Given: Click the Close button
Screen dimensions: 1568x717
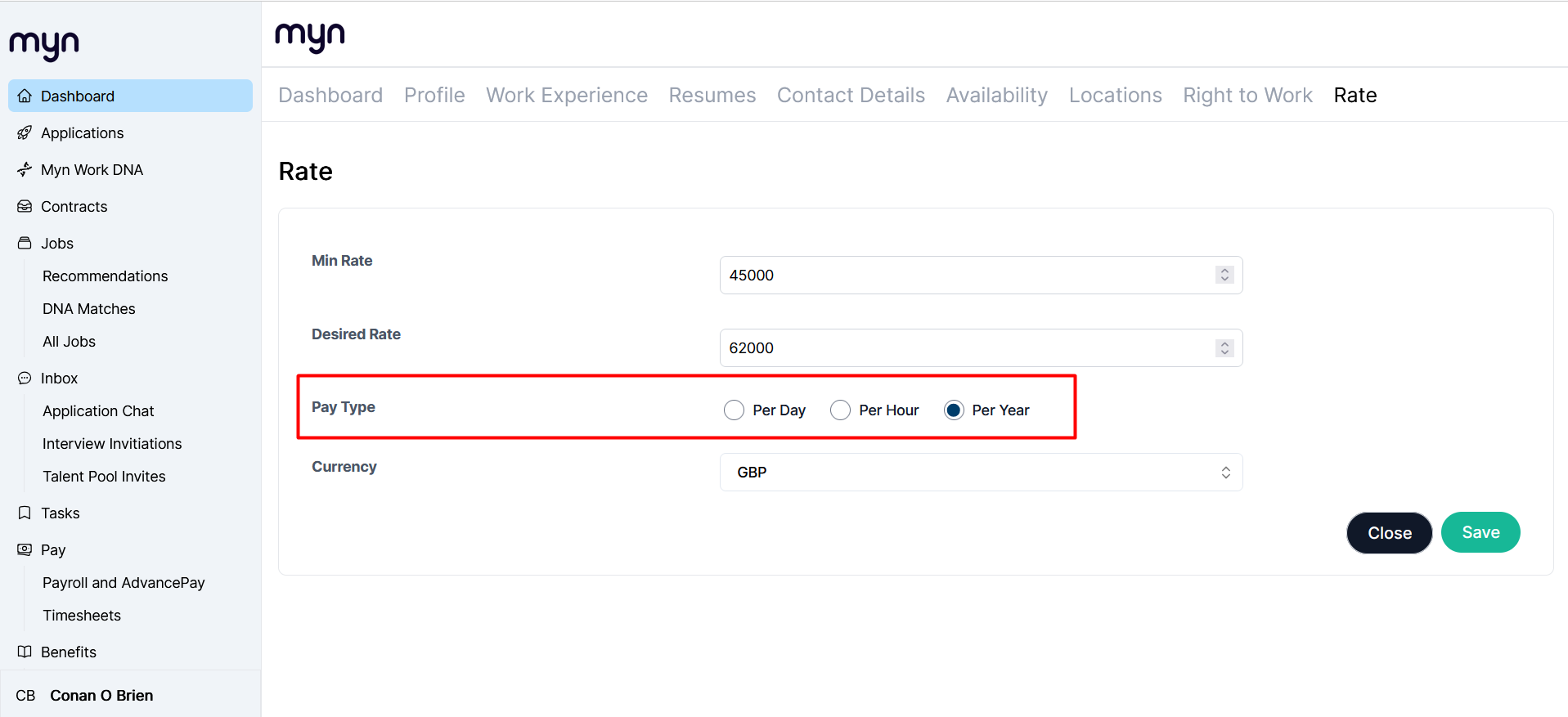Looking at the screenshot, I should 1390,533.
